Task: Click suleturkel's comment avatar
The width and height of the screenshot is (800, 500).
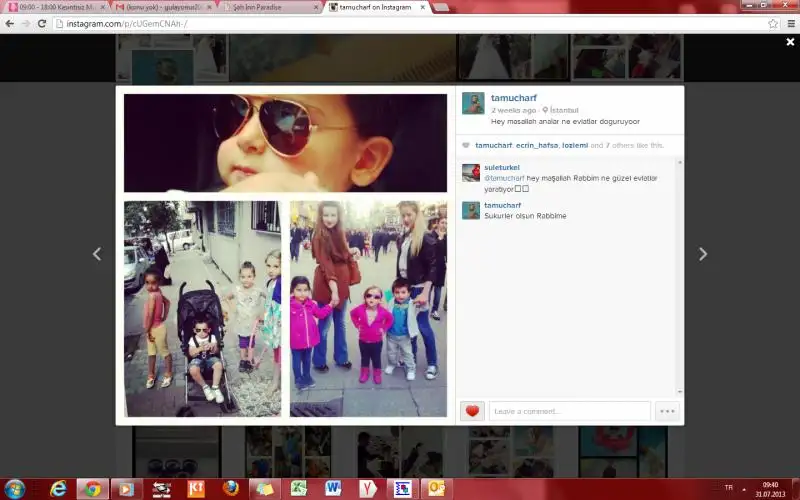Action: [x=471, y=173]
